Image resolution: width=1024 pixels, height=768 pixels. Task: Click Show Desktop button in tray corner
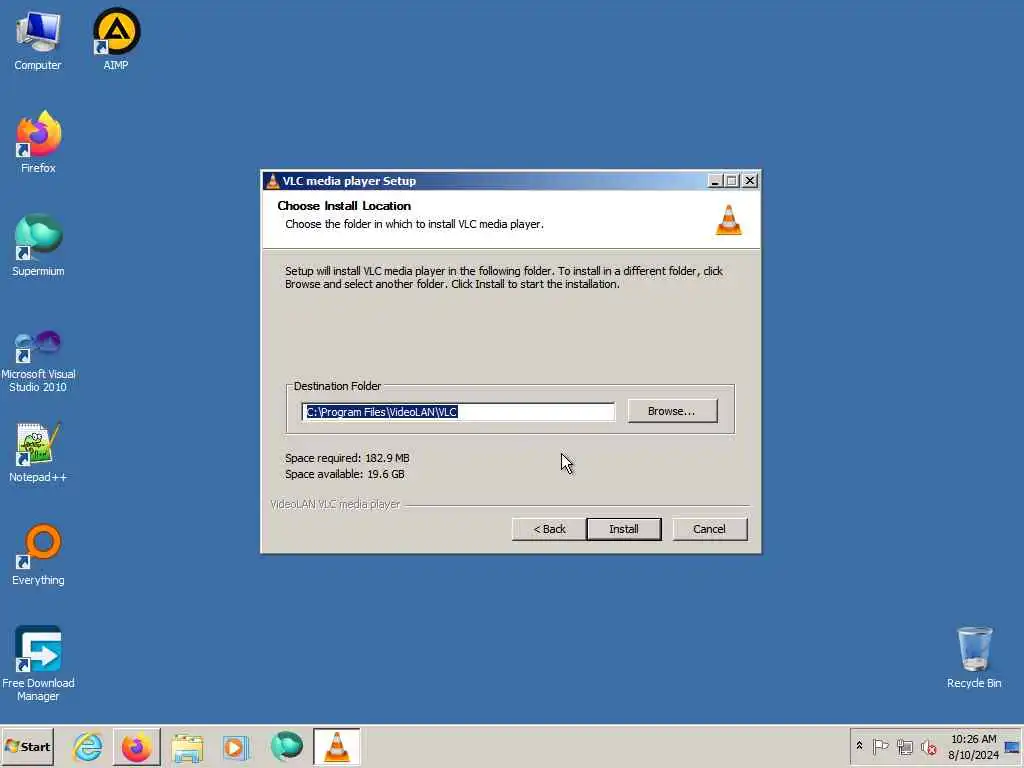(1012, 746)
